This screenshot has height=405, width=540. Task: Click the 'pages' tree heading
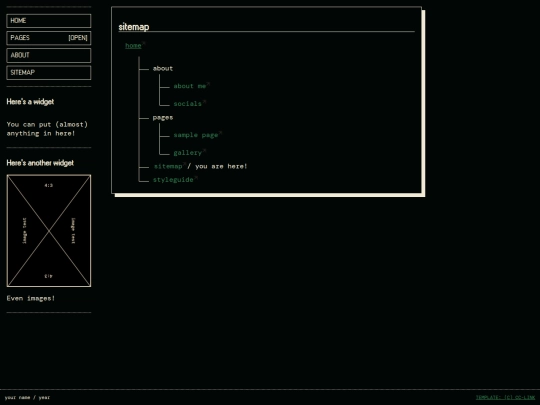tap(163, 118)
